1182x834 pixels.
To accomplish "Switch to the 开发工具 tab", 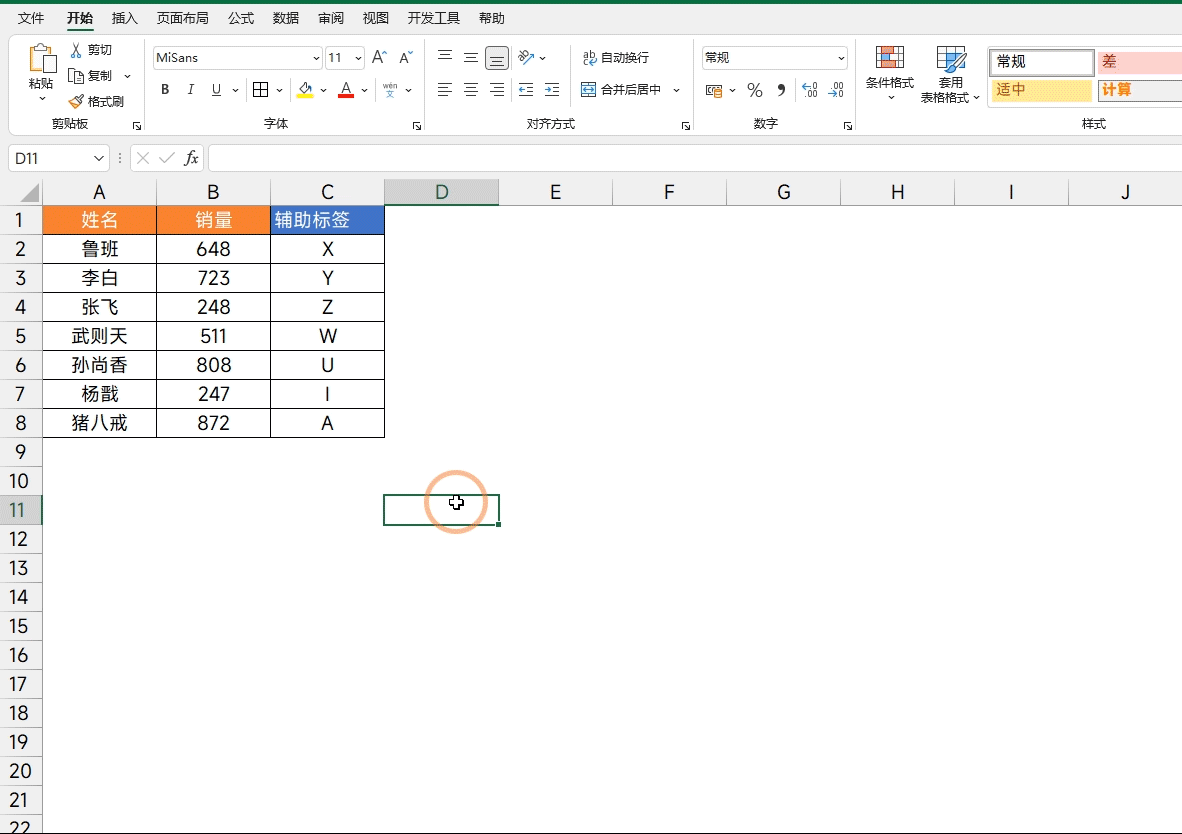I will (433, 18).
